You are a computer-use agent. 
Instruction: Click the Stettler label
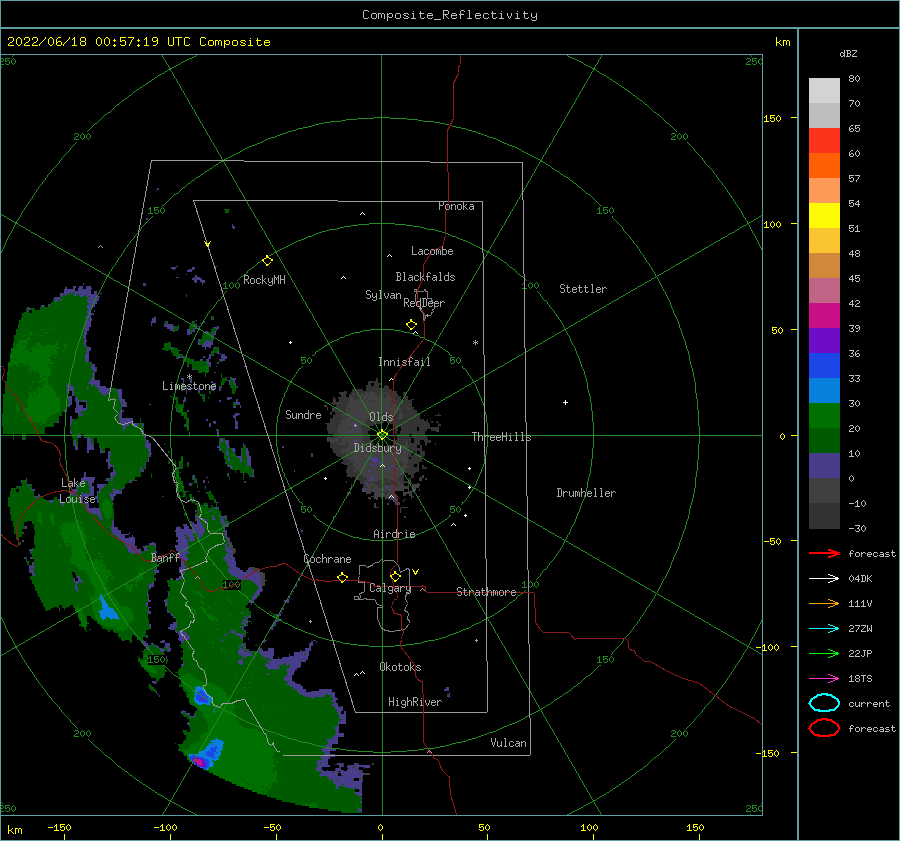[583, 289]
